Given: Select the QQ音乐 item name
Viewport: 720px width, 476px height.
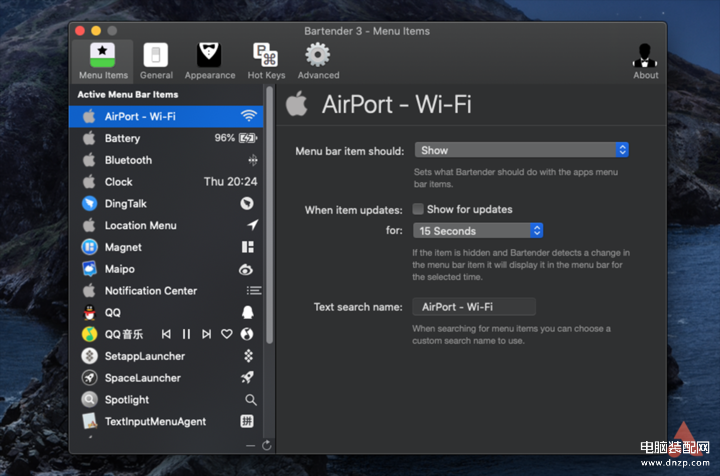Looking at the screenshot, I should tap(124, 334).
